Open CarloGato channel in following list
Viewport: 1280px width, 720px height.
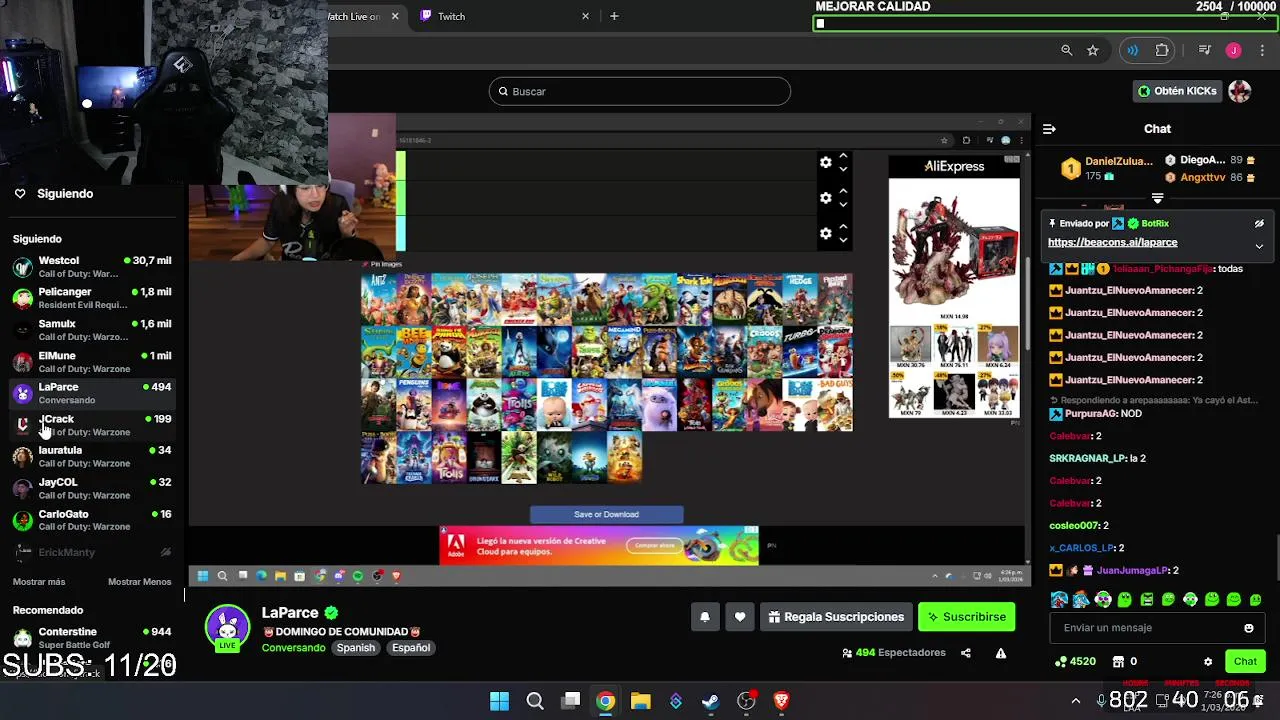point(92,520)
